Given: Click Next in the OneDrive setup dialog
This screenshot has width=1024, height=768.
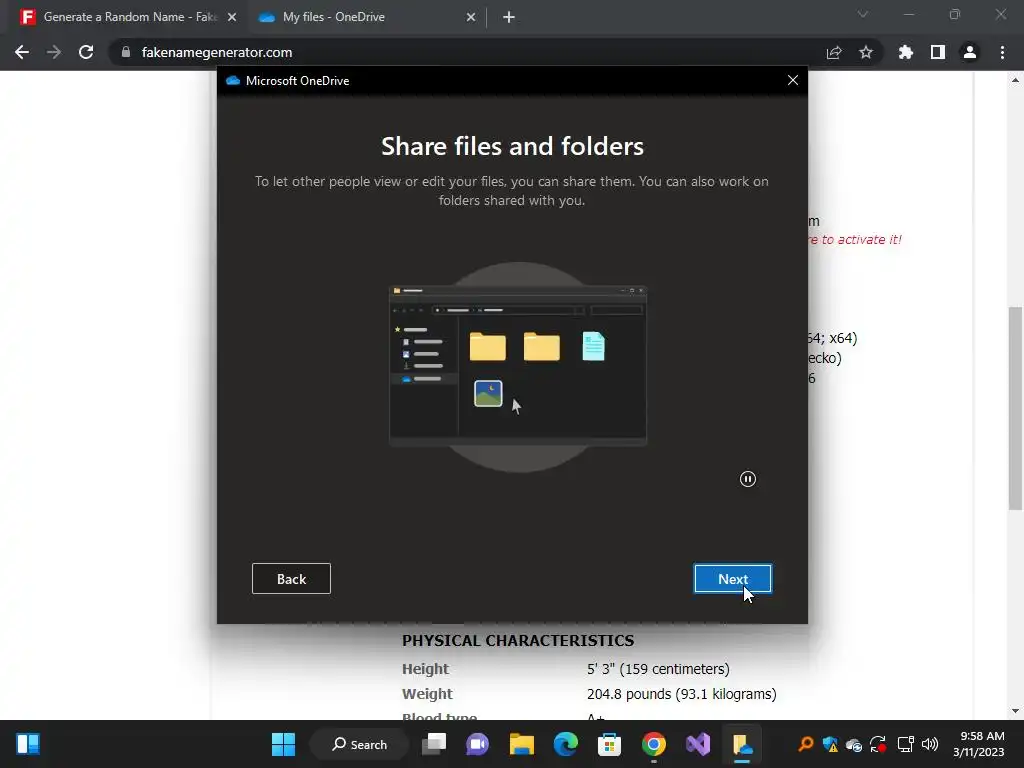Looking at the screenshot, I should 733,579.
